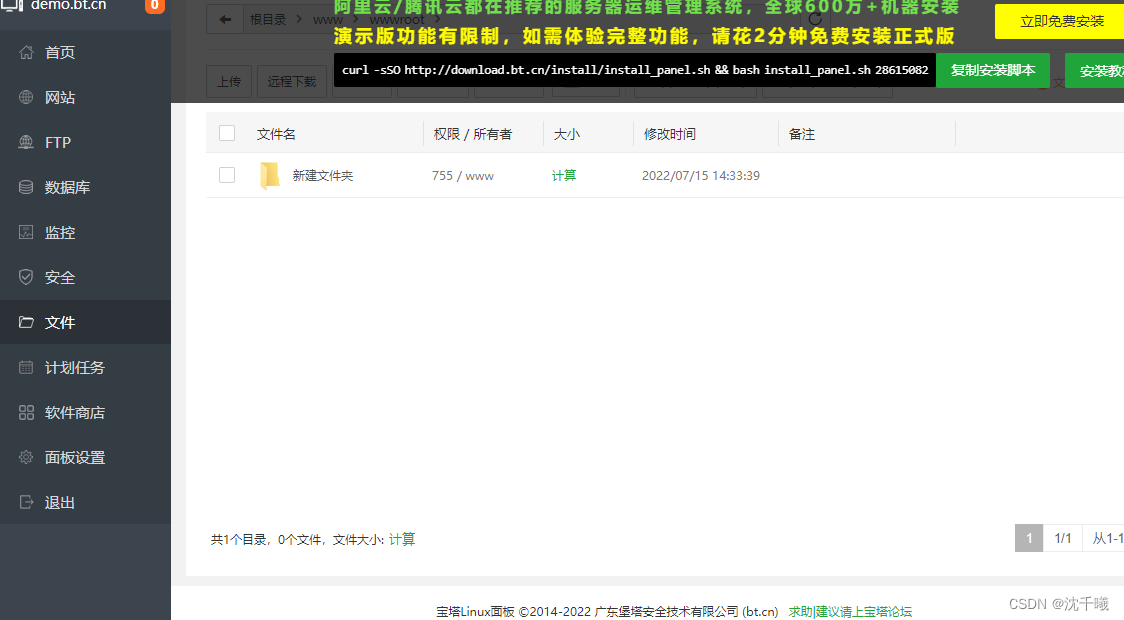1124x620 pixels.
Task: Click 计算 link beside 文件大小 summary
Action: pyautogui.click(x=401, y=539)
